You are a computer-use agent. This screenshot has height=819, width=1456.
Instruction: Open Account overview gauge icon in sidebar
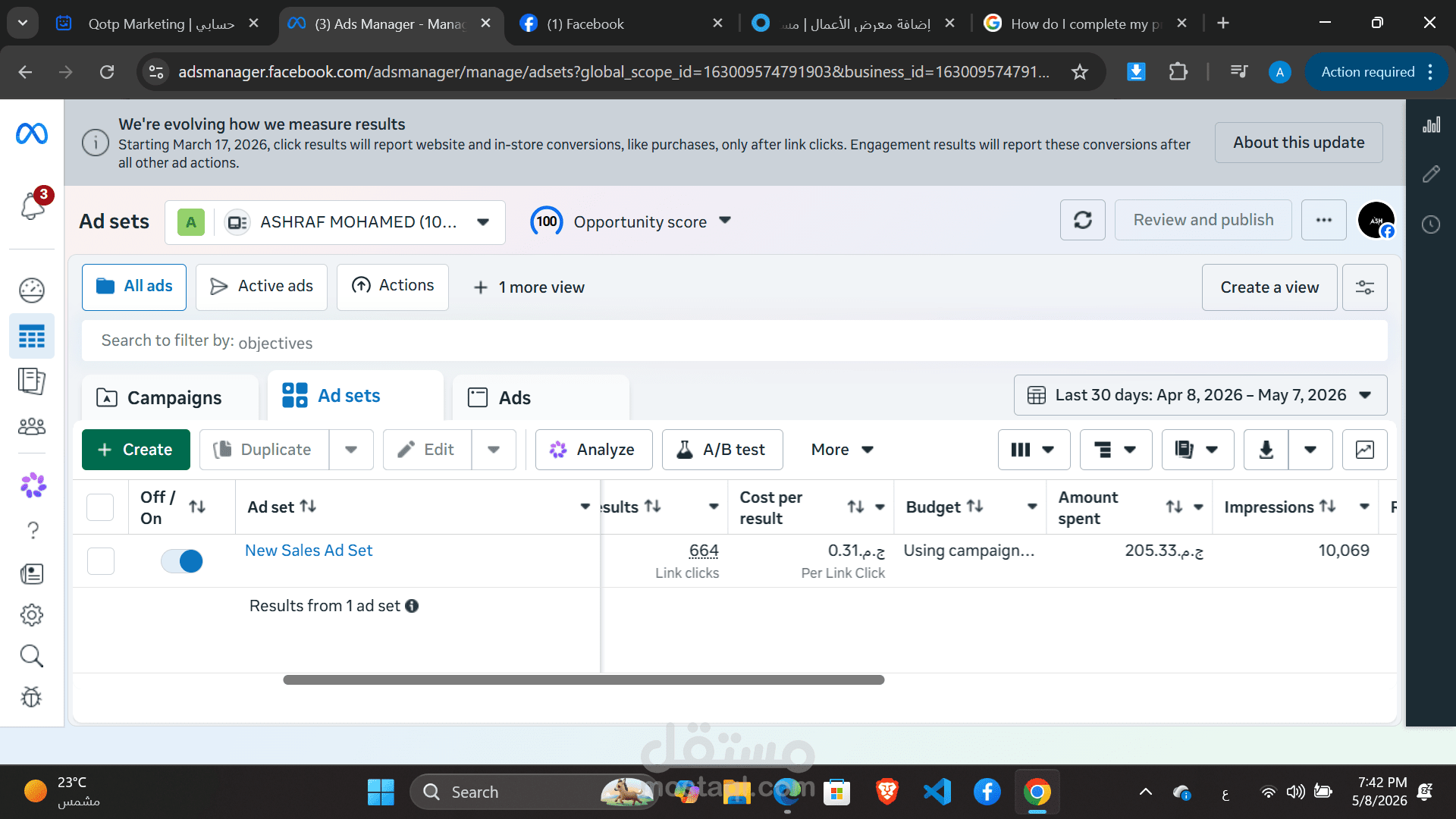tap(32, 290)
